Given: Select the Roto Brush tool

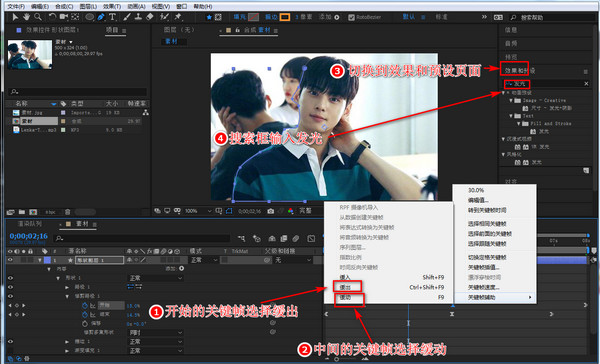Looking at the screenshot, I should pyautogui.click(x=164, y=17).
